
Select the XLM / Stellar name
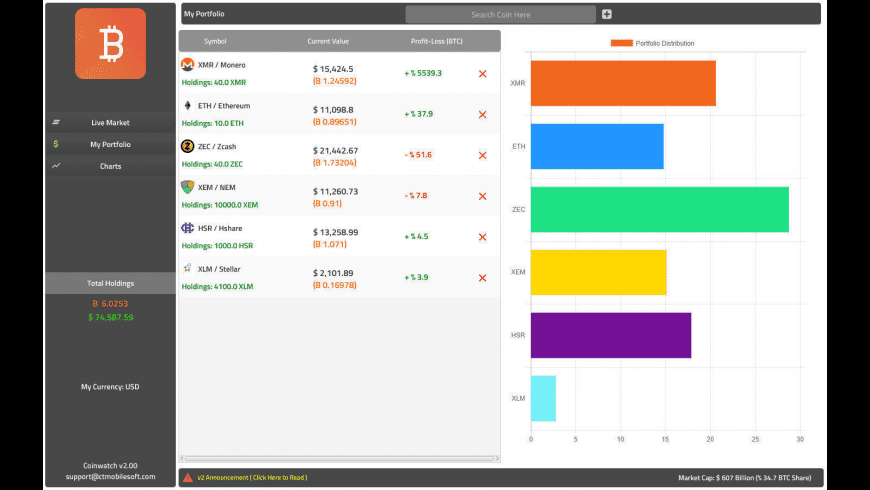(219, 269)
